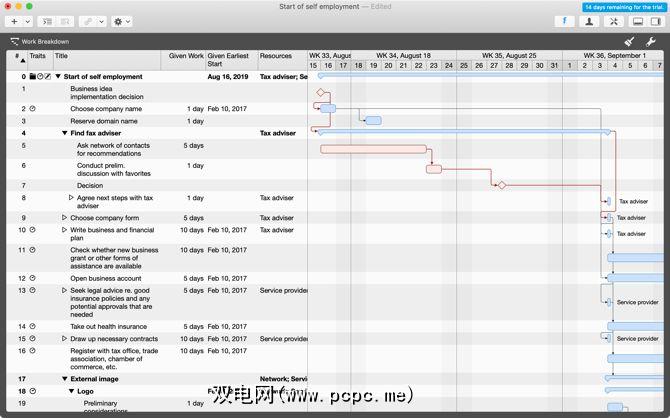670x418 pixels.
Task: Select Business idea milestone diamond in Gantt
Action: pos(320,92)
